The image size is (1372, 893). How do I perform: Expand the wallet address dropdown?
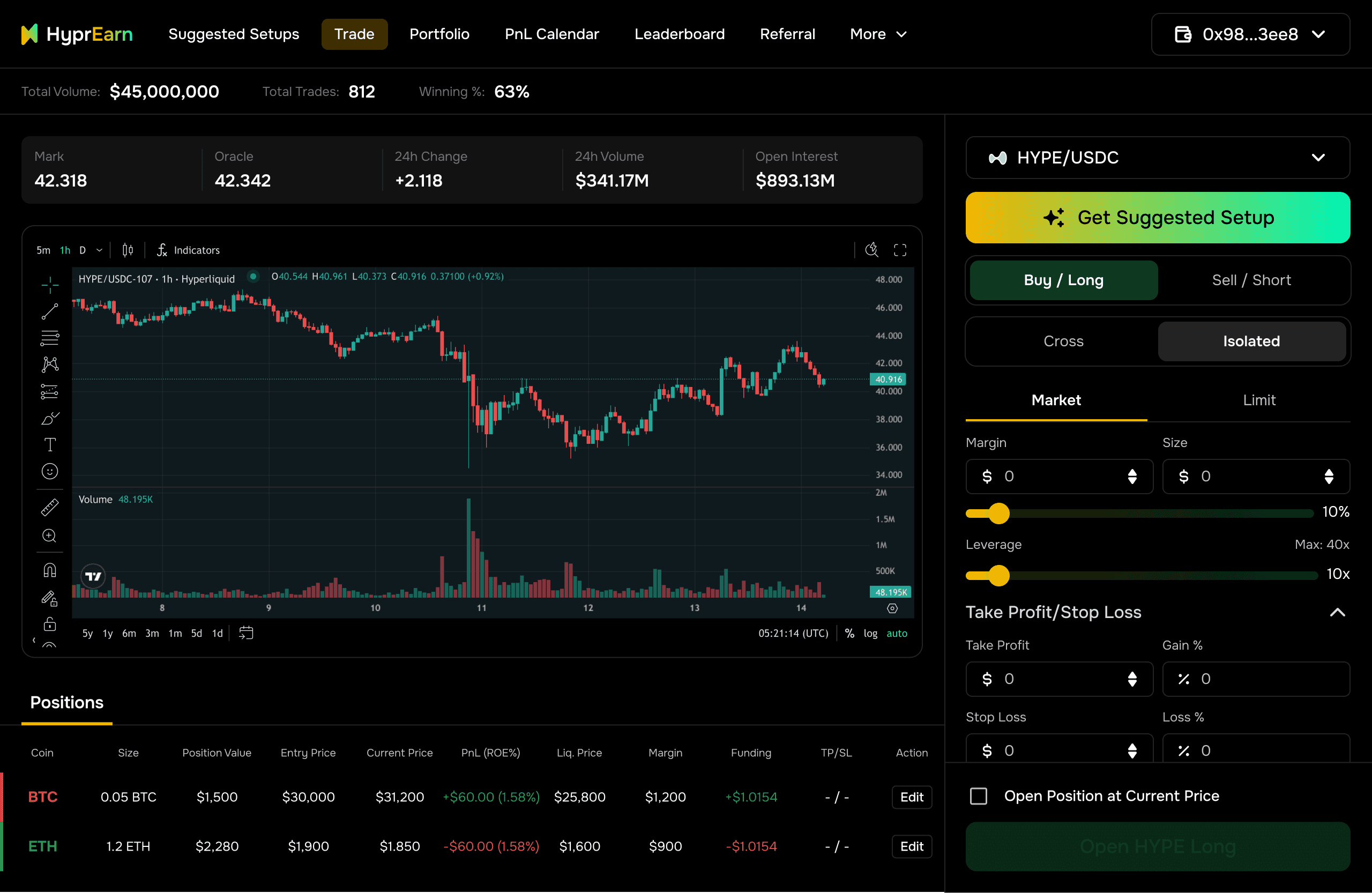tap(1250, 35)
